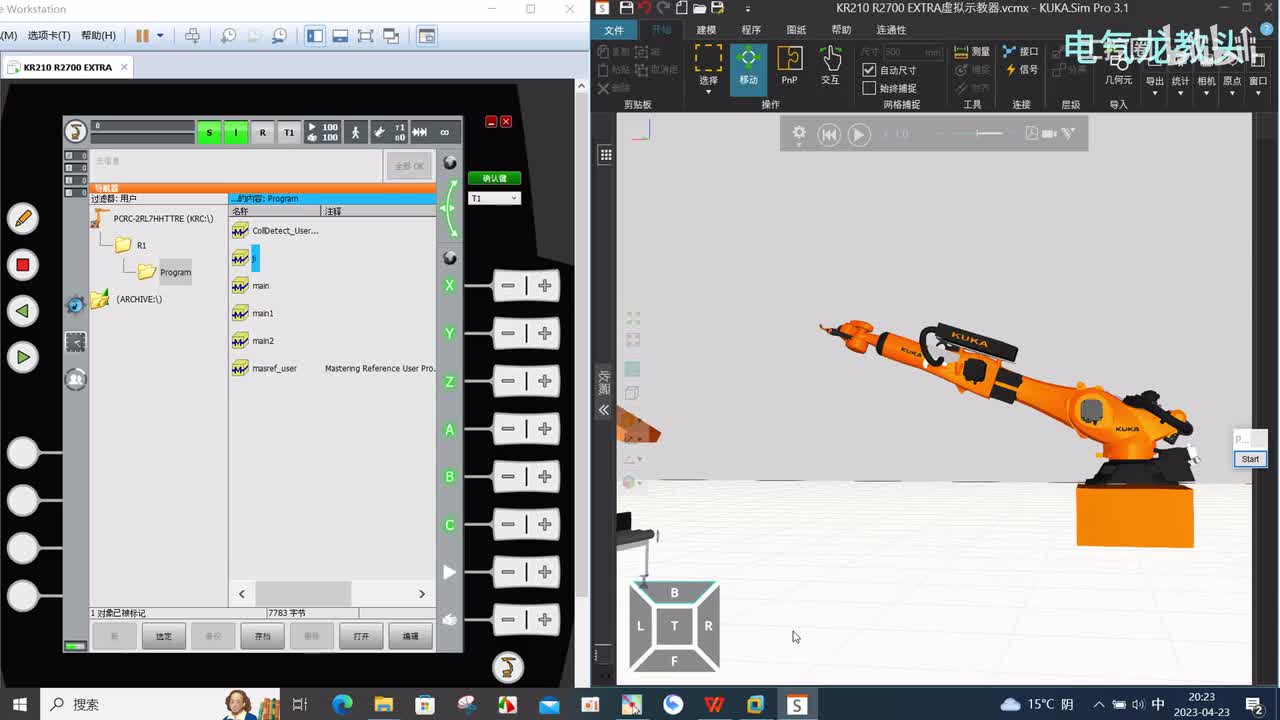Open program override 100 speed indicator

tap(322, 132)
